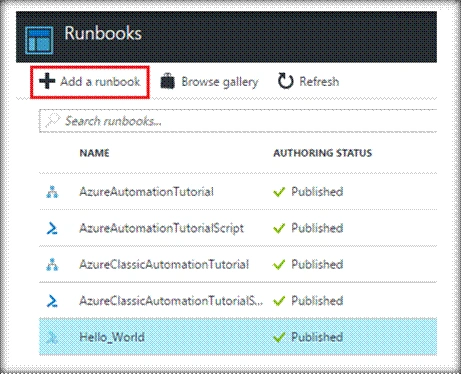
Task: Focus the Search runbooks input field
Action: point(238,121)
